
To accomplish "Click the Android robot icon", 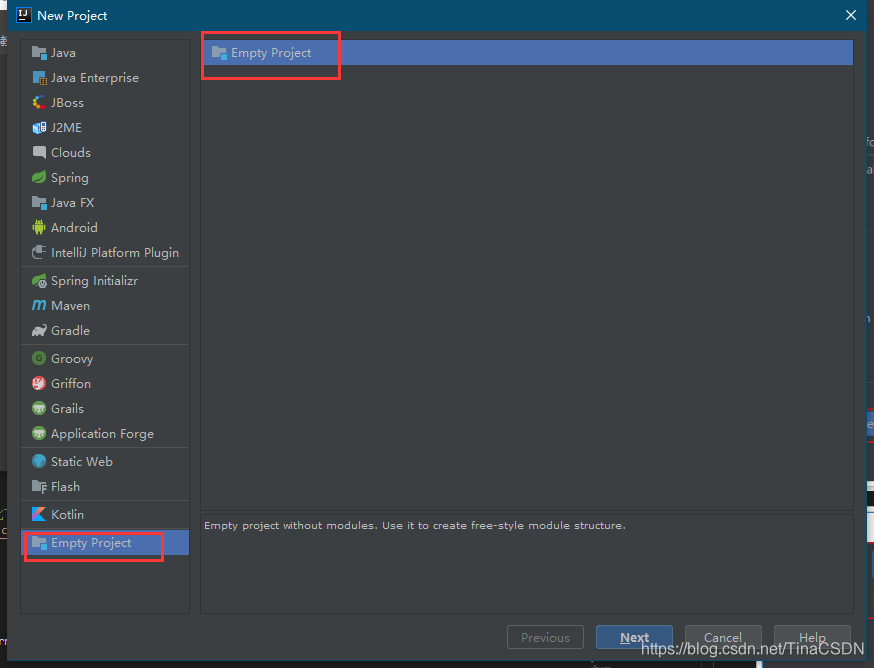I will coord(39,227).
